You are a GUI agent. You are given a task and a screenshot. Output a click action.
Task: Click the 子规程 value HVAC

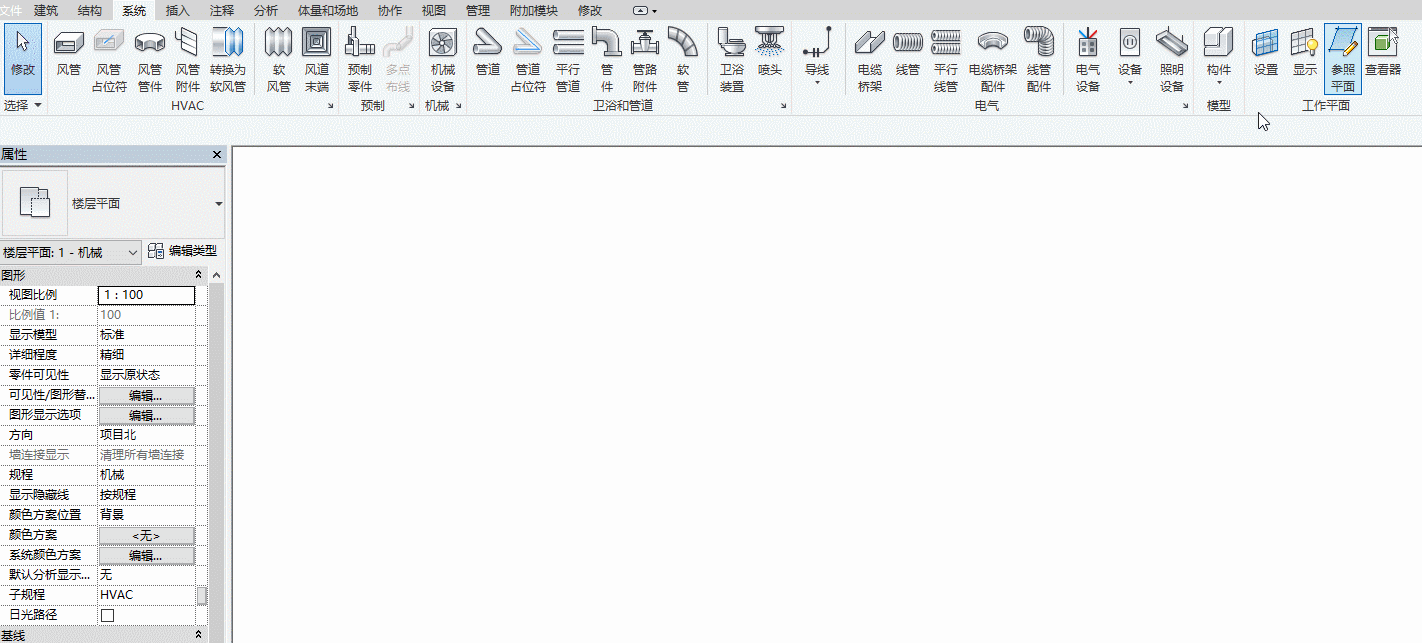tap(146, 595)
